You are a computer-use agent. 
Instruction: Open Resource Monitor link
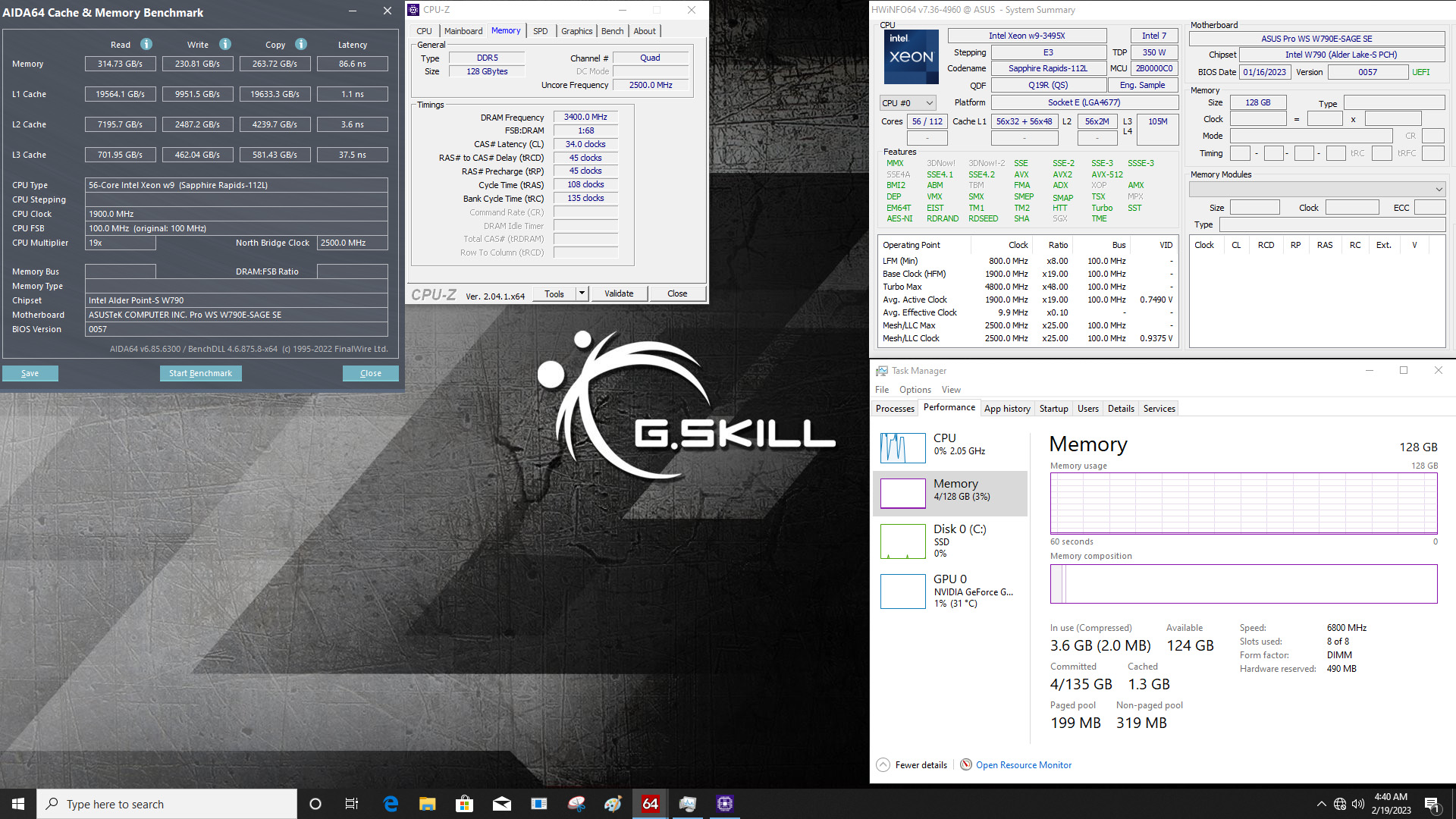coord(1024,765)
